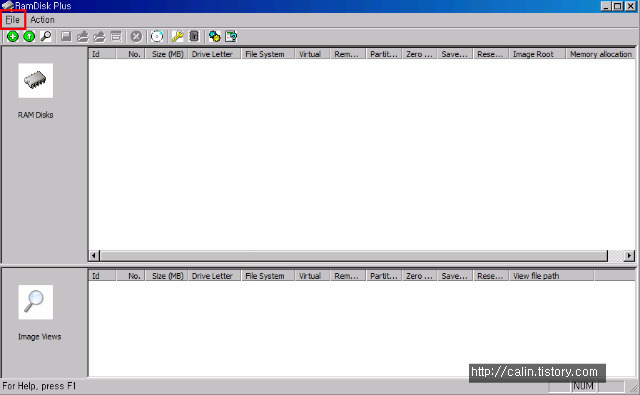Minimize the RamDisk Plus window
Image resolution: width=640 pixels, height=395 pixels.
point(606,6)
